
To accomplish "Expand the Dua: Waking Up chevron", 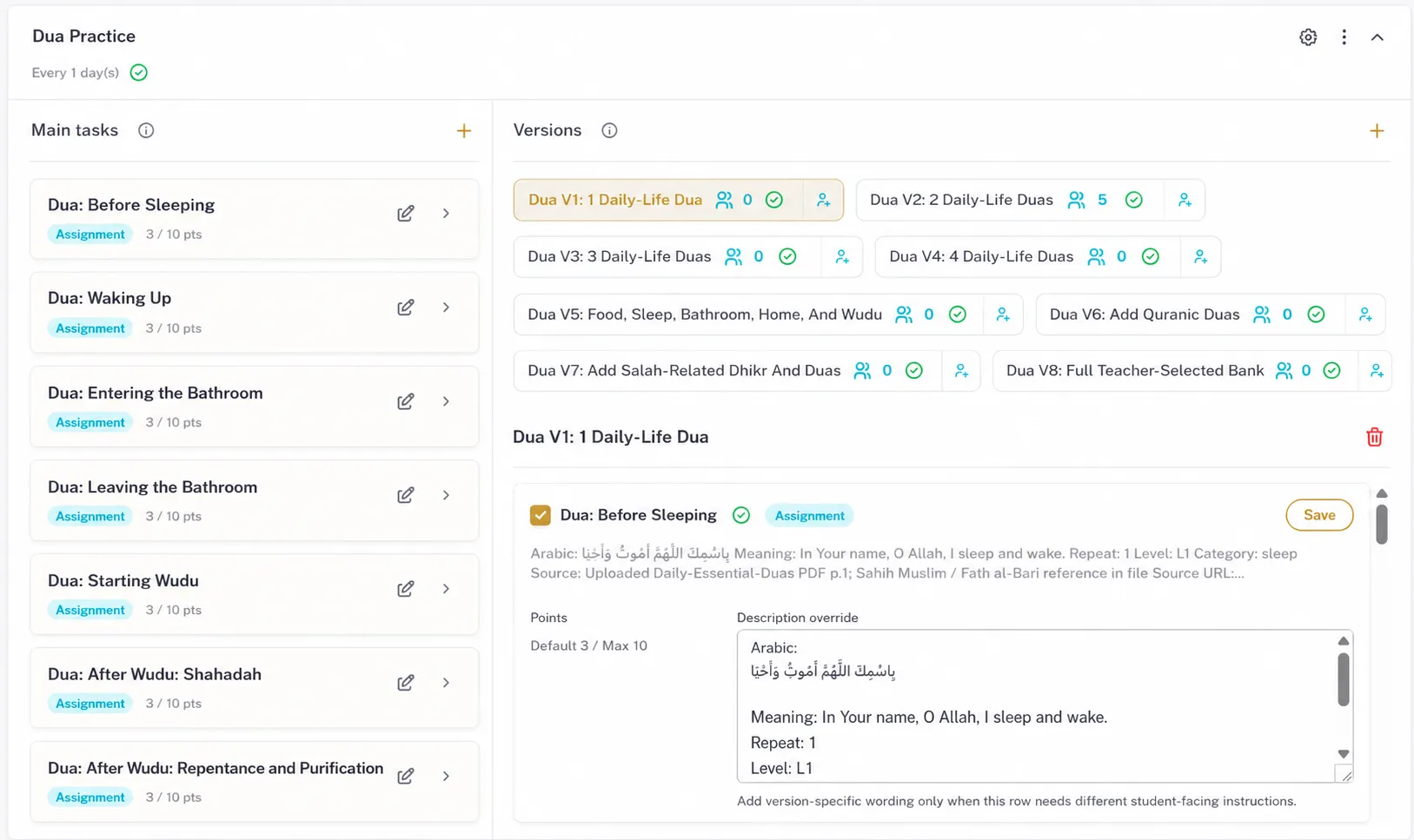I will [x=446, y=307].
